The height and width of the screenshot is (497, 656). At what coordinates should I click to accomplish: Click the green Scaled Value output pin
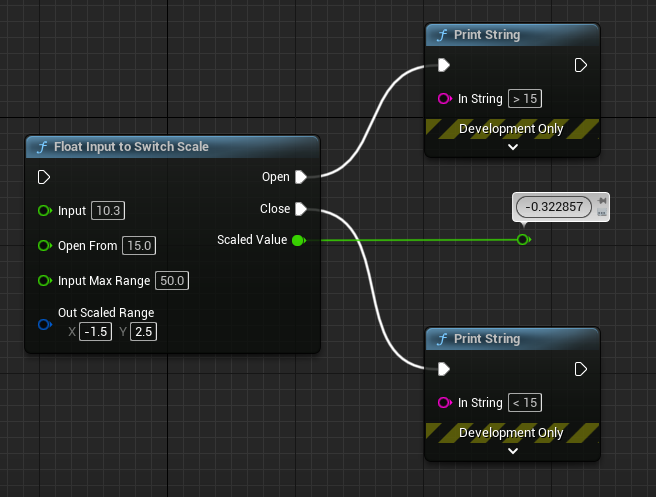coord(298,240)
